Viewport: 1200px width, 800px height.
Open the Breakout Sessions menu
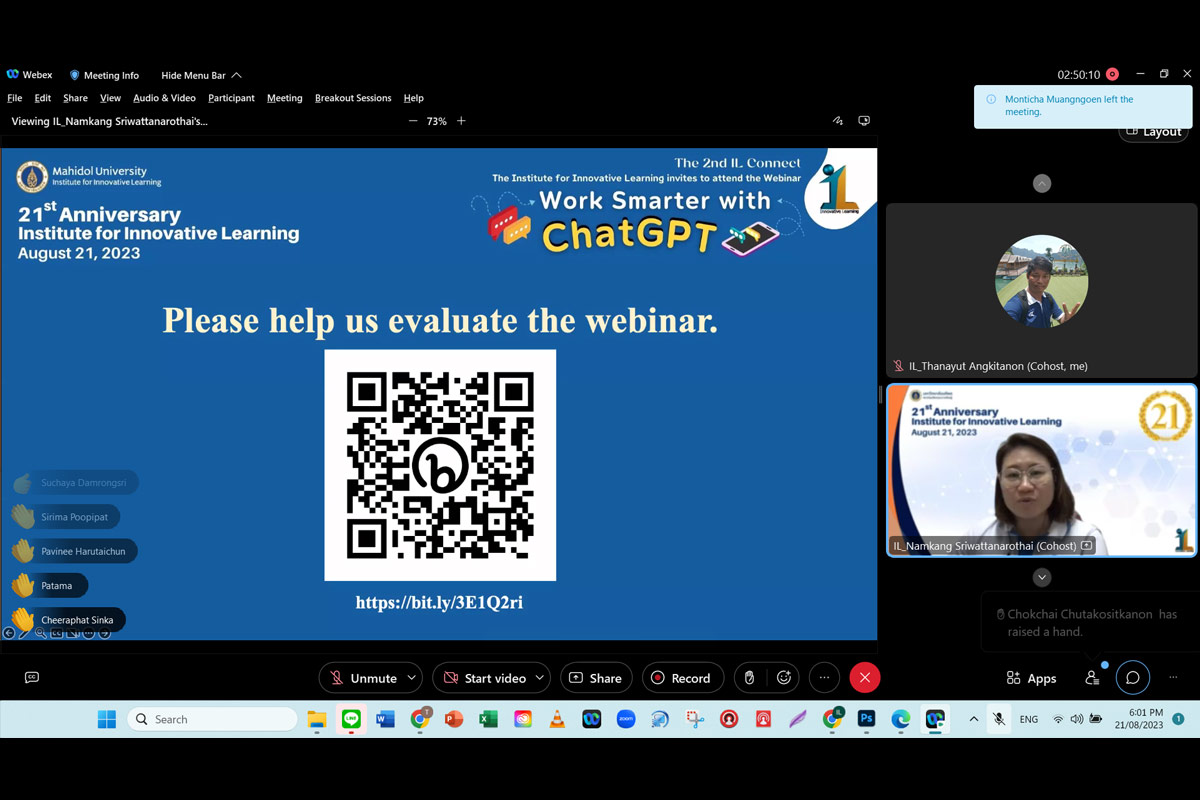pos(353,98)
